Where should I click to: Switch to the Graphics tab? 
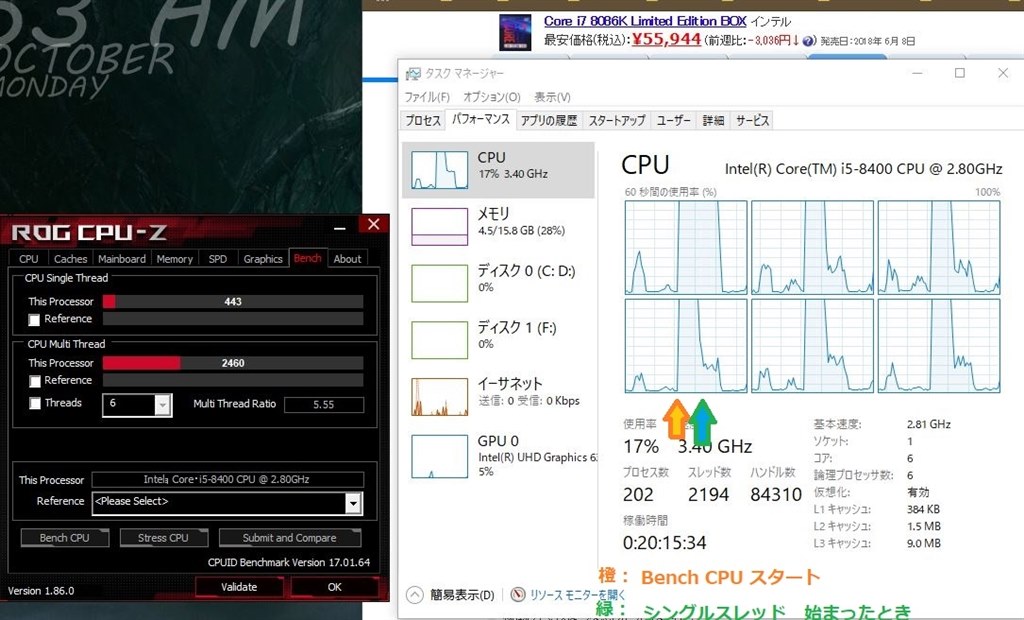click(263, 259)
